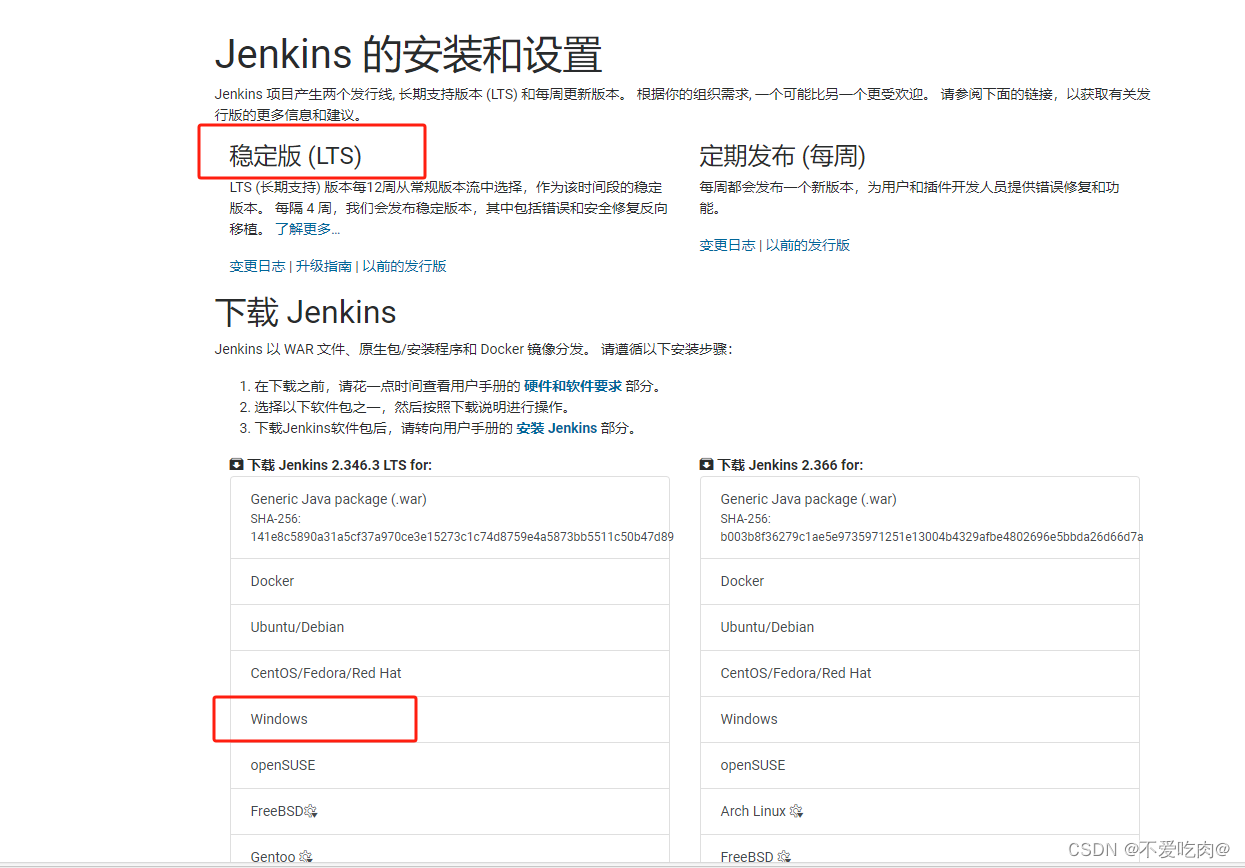Follow the 硬件和软件要求 link

573,386
